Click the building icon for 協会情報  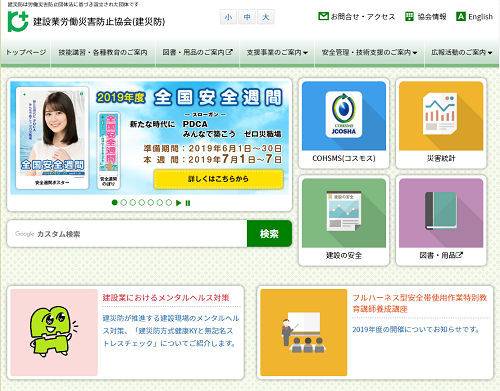click(409, 16)
